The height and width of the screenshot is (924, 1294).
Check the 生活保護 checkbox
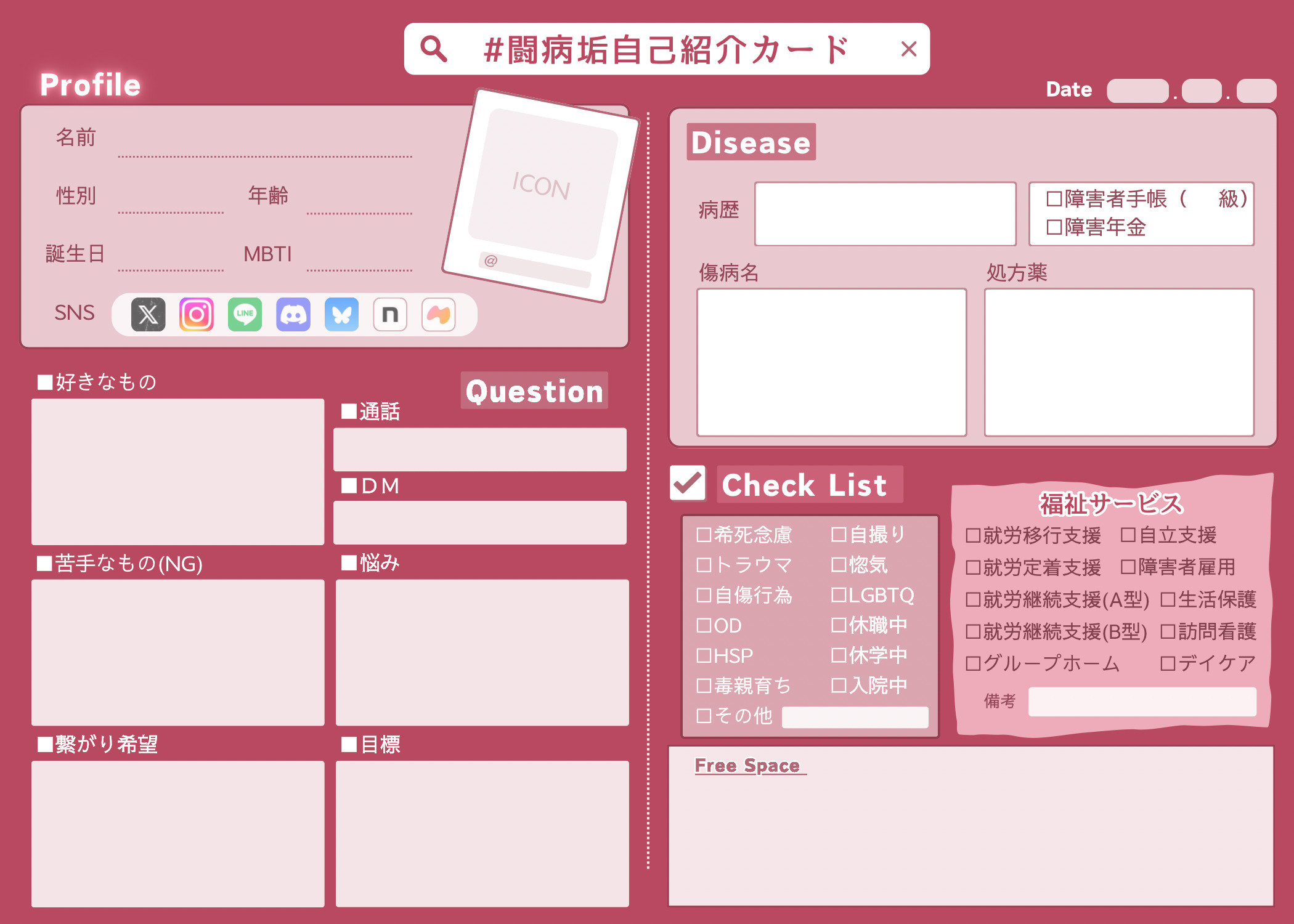pos(1167,600)
